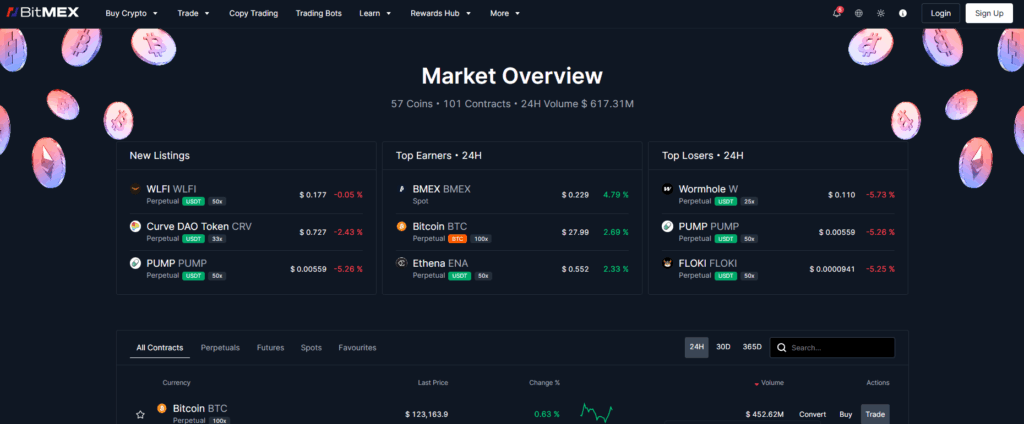This screenshot has width=1024, height=424.
Task: Click the Bitcoin coin icon in contracts table
Action: coord(162,408)
